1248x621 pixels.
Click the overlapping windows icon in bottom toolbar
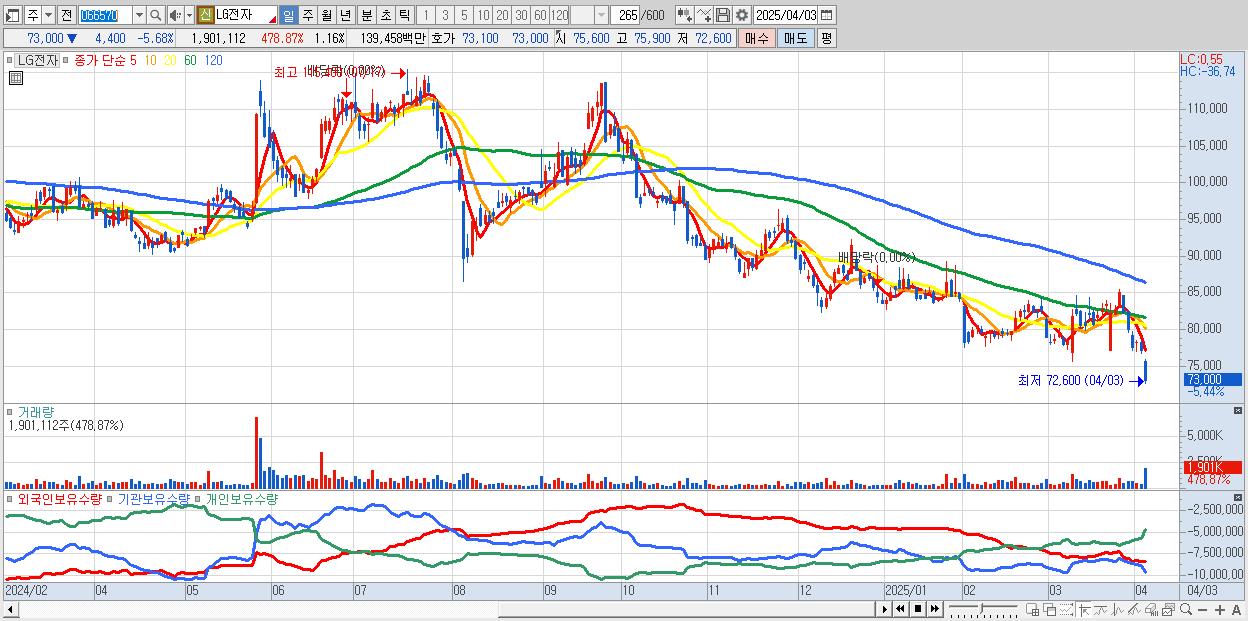click(x=1050, y=609)
